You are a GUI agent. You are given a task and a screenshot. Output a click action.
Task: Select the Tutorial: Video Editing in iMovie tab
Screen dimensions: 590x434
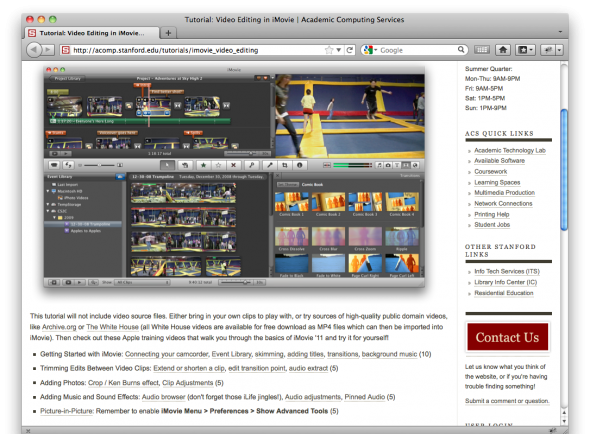coord(92,33)
